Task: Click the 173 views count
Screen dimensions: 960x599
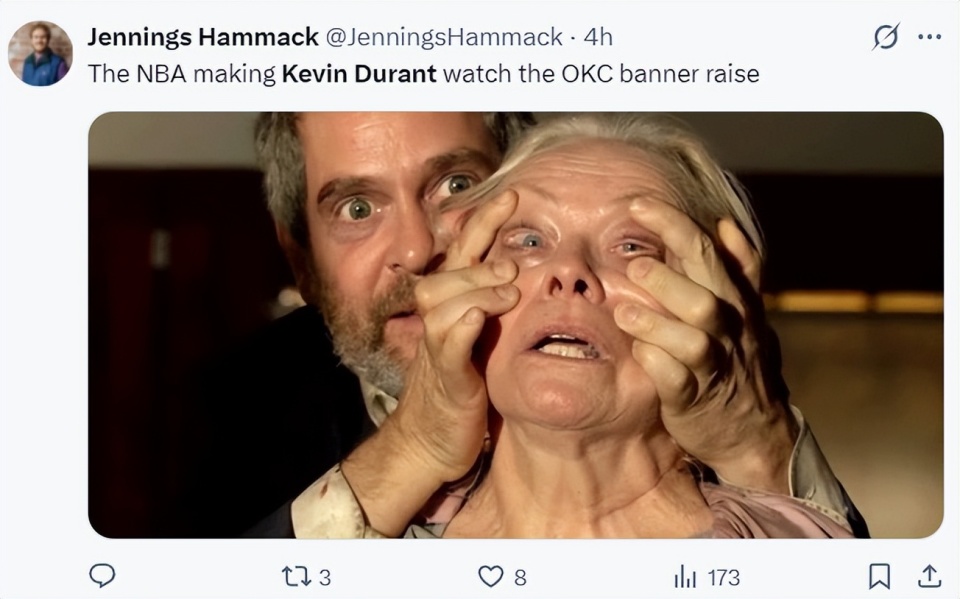Action: [723, 577]
